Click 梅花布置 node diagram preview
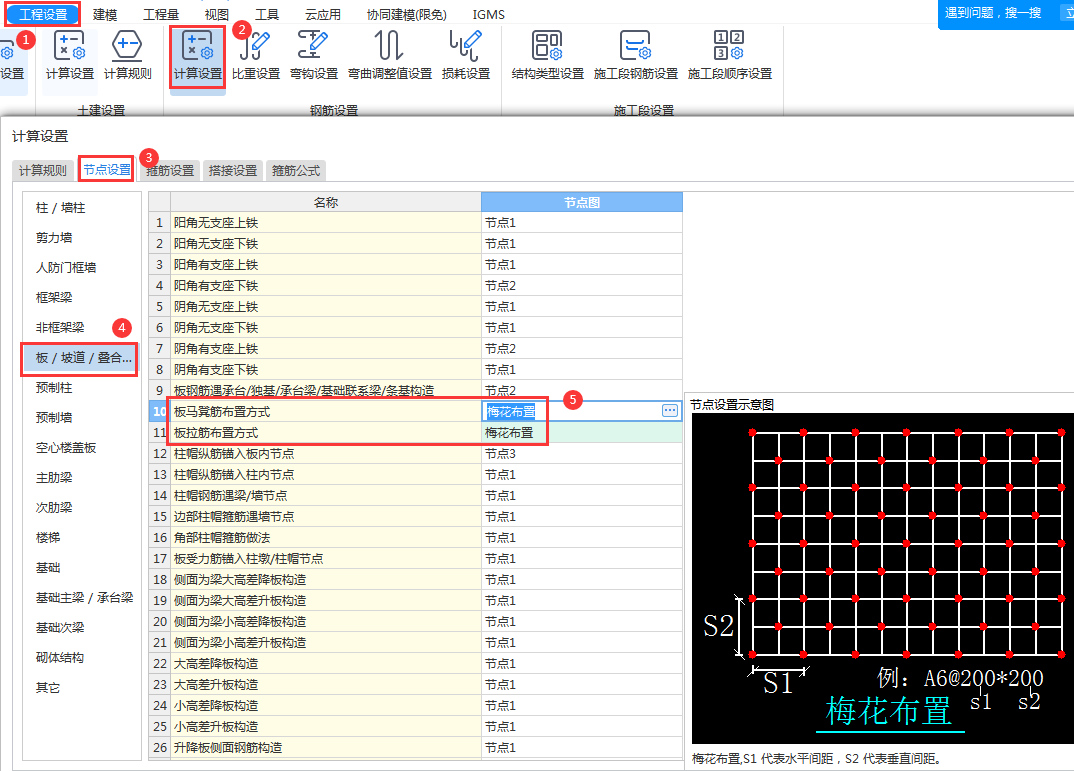 point(882,579)
